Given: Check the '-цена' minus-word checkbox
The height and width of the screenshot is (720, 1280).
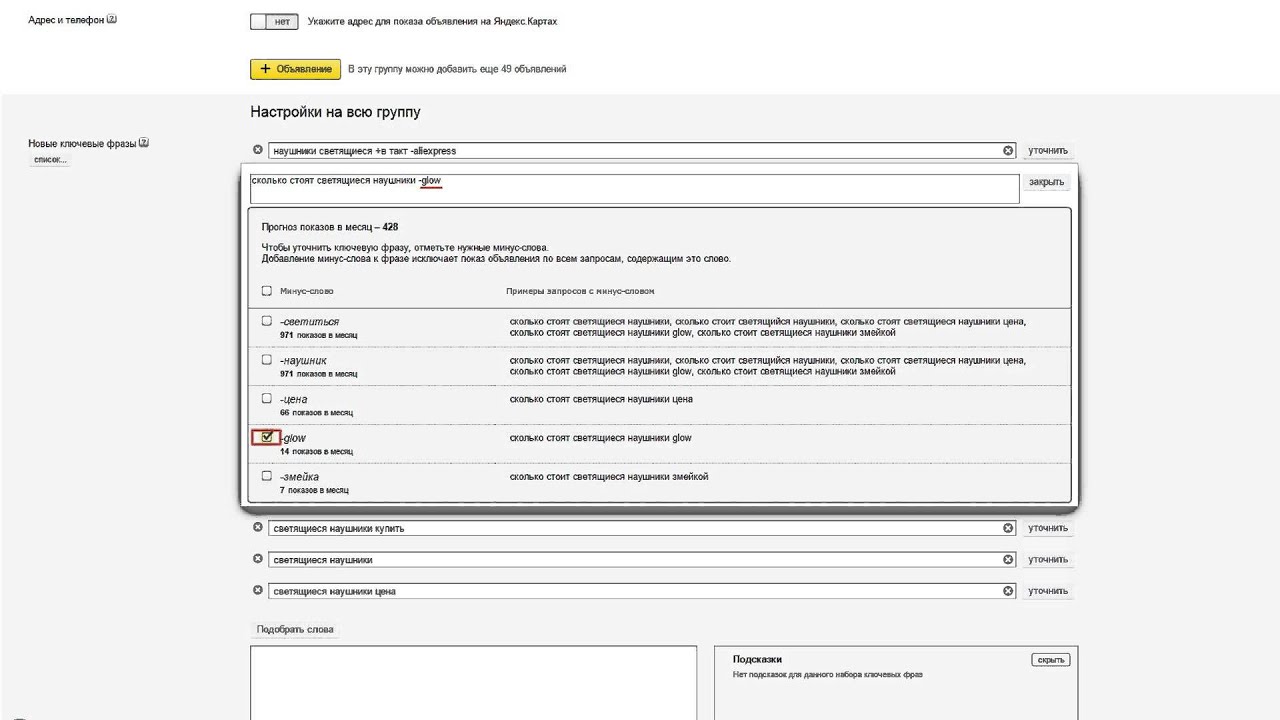Looking at the screenshot, I should click(267, 398).
